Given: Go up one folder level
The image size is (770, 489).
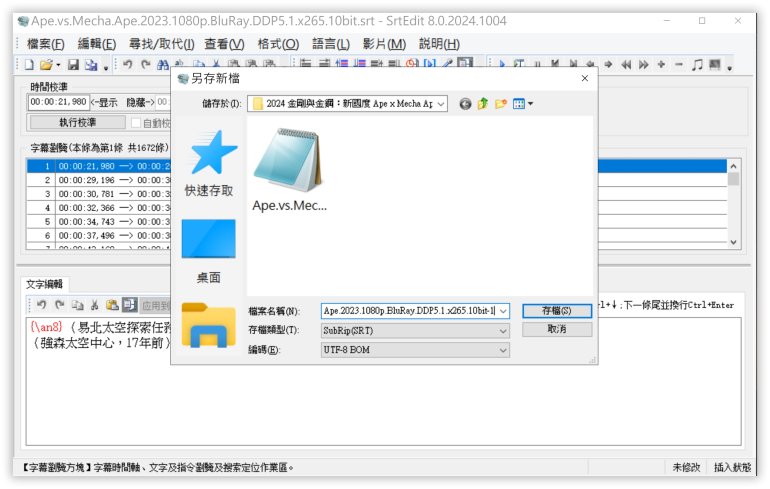Looking at the screenshot, I should click(483, 104).
